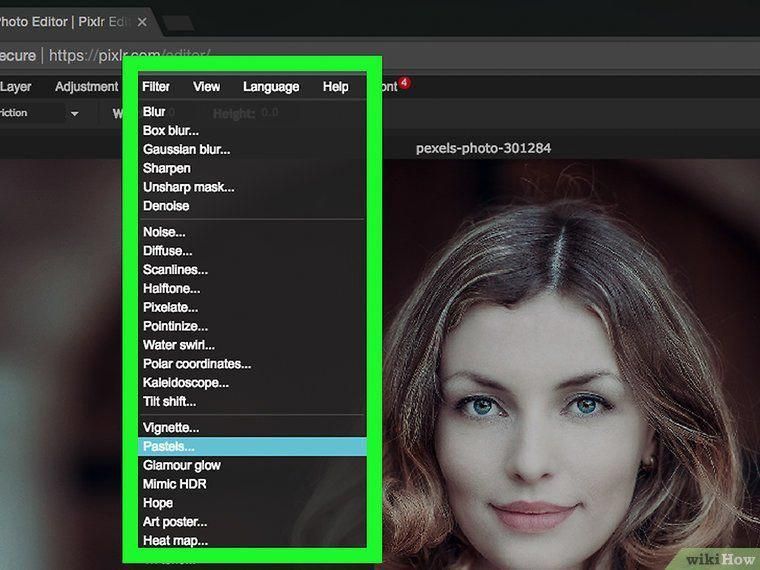Apply the Hope filter

coord(252,503)
